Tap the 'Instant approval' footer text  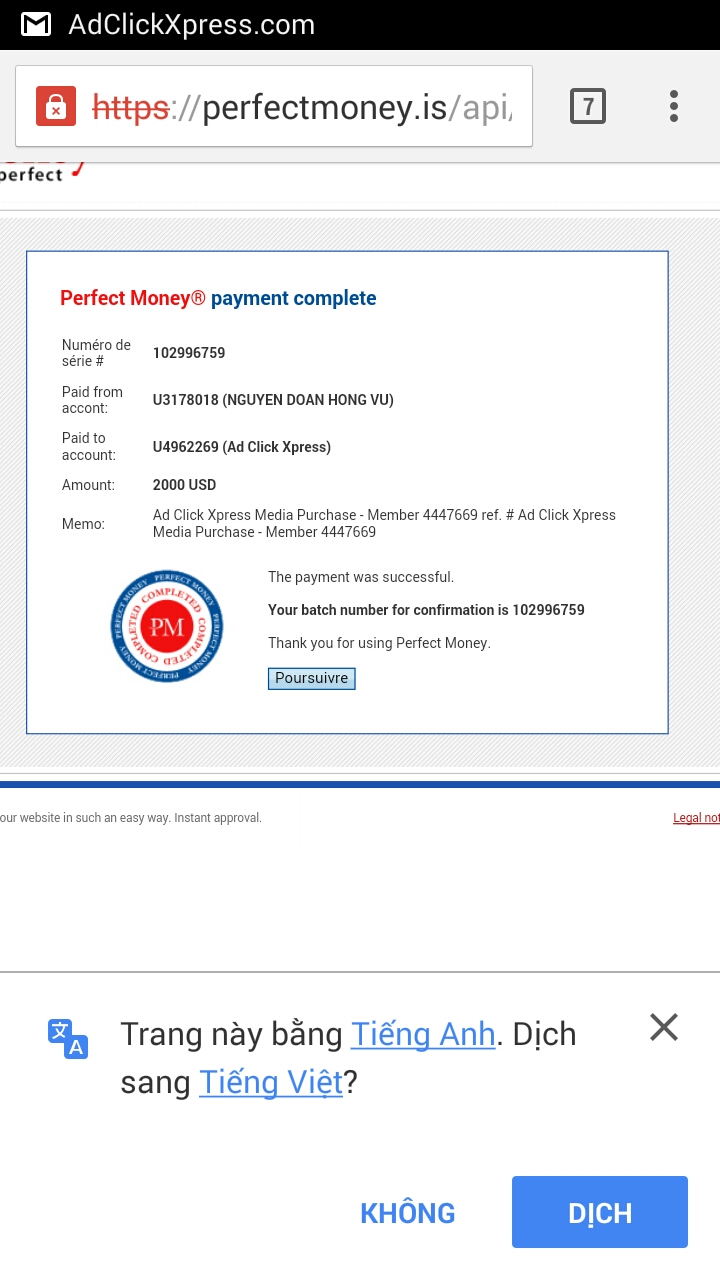(x=217, y=818)
